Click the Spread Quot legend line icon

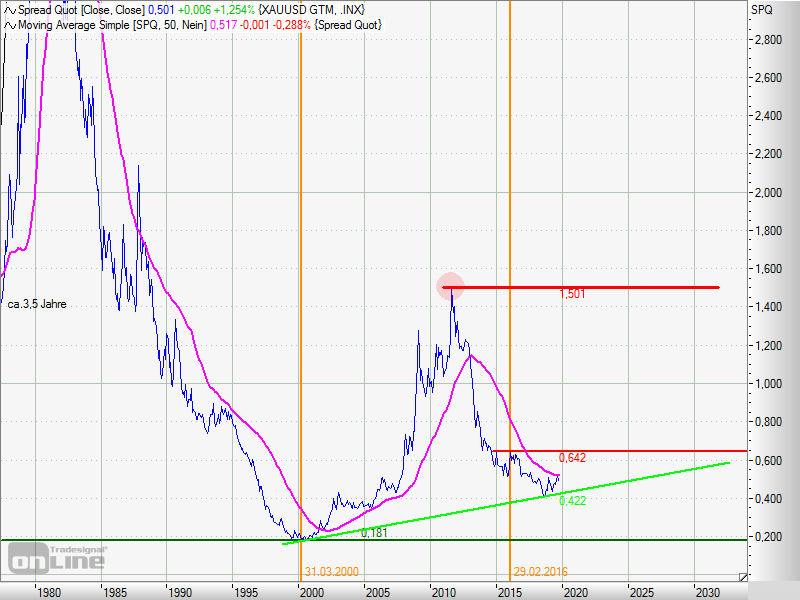[10, 10]
